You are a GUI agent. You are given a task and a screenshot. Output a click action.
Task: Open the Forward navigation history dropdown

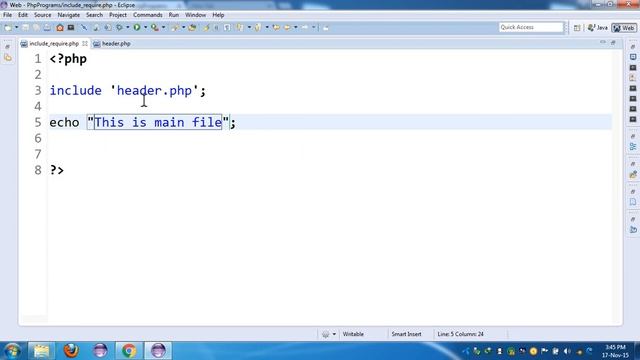314,27
